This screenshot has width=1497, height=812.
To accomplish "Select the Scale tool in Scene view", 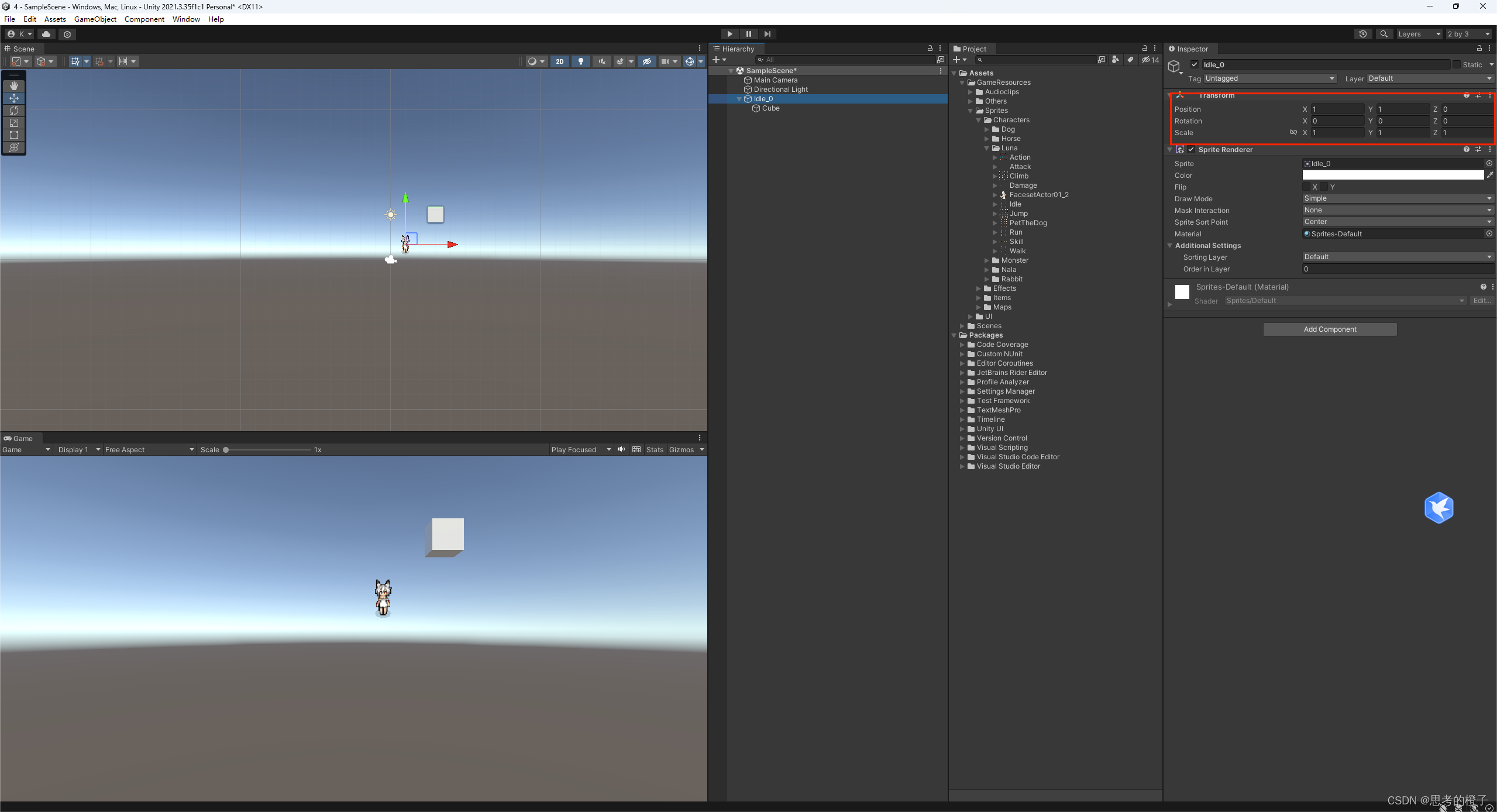I will (14, 123).
